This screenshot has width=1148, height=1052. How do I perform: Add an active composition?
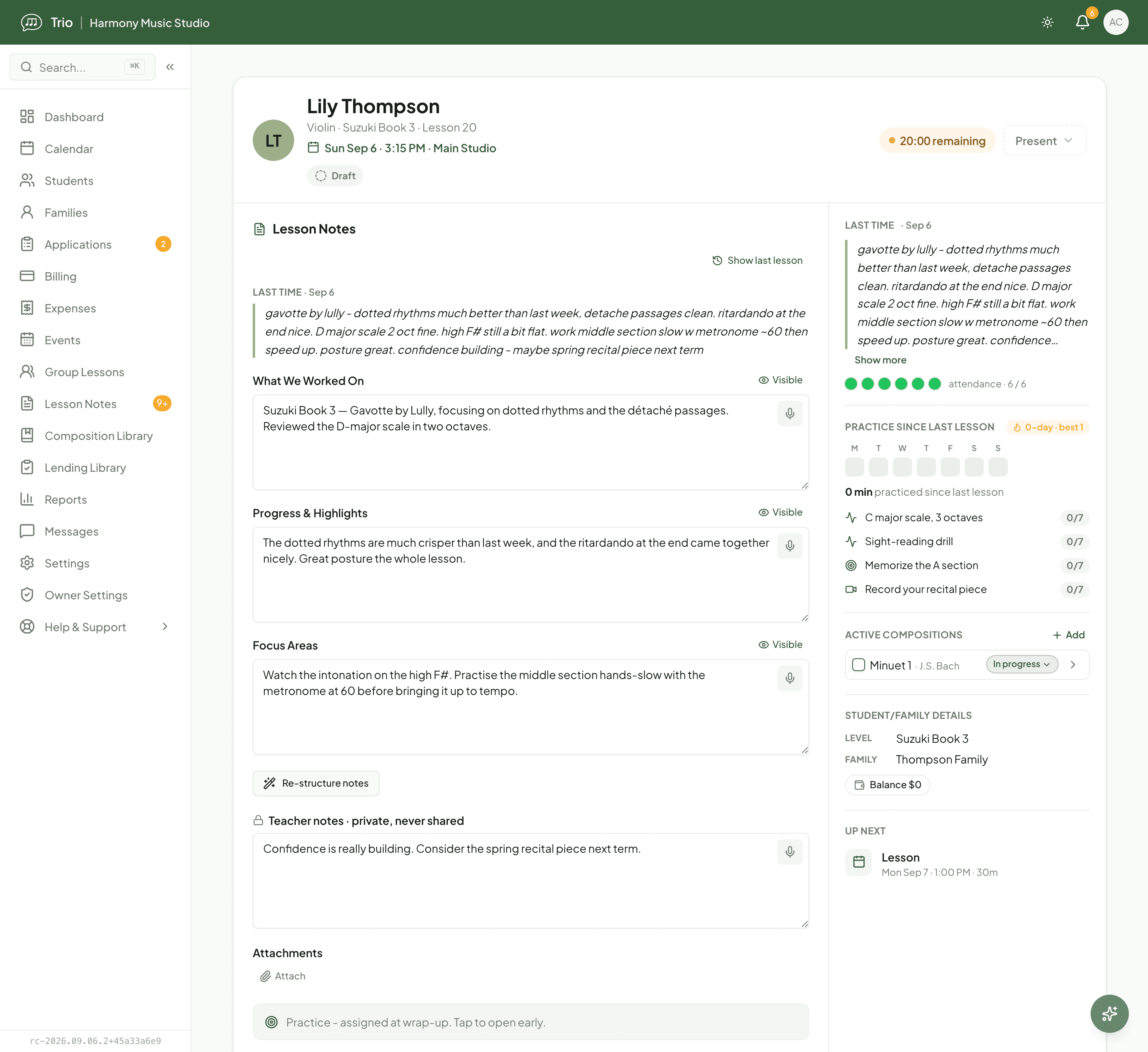[x=1068, y=635]
